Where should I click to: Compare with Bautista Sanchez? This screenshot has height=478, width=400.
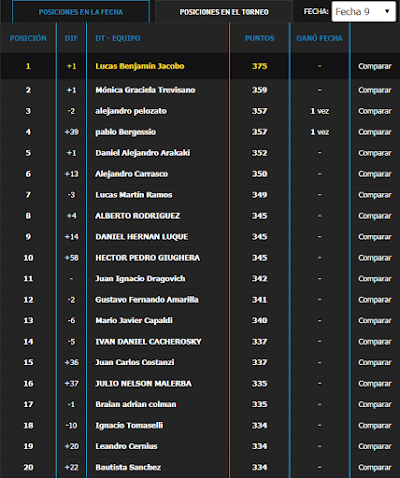[x=375, y=468]
